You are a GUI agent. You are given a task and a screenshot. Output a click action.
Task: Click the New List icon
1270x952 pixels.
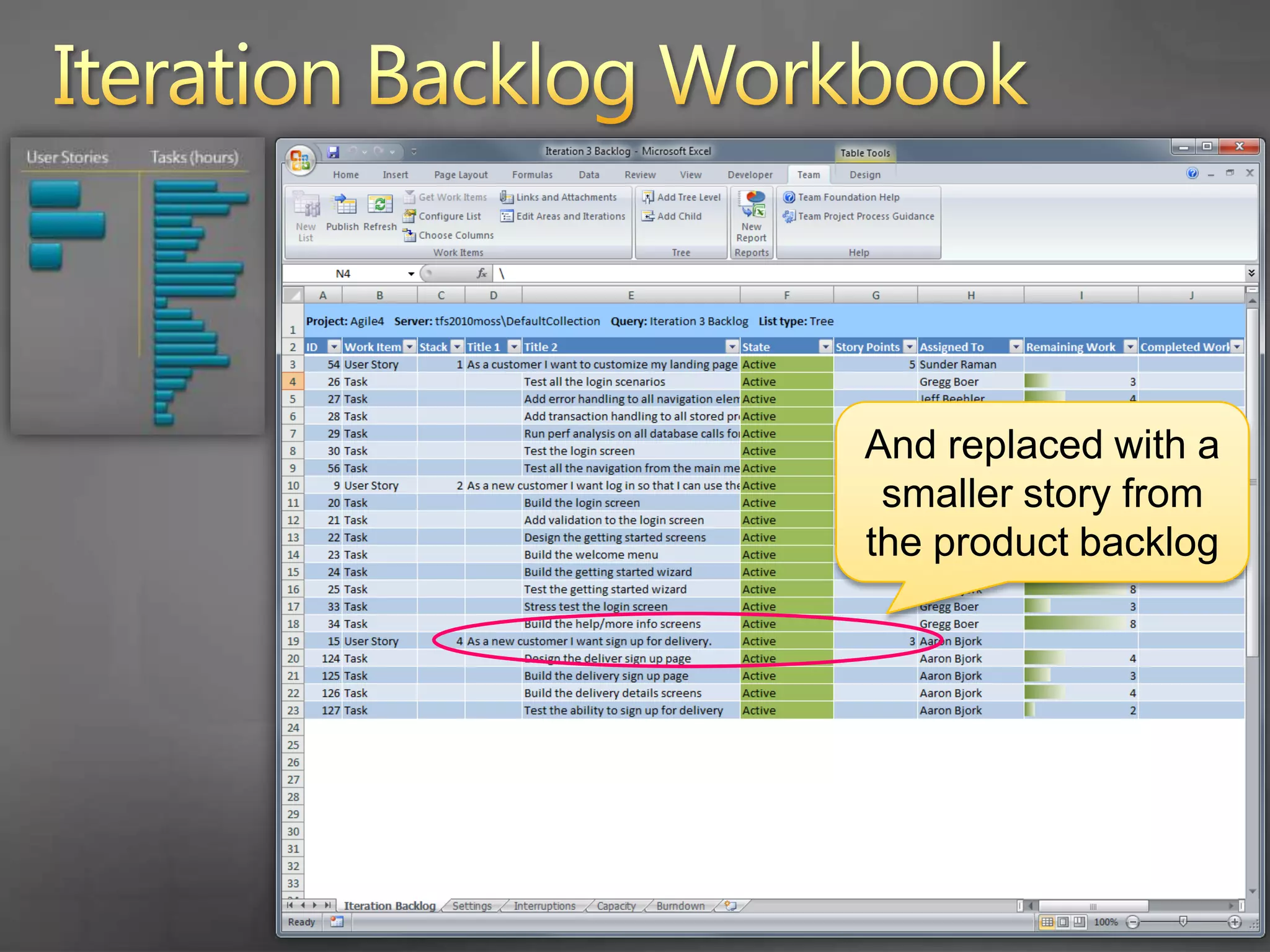pyautogui.click(x=306, y=216)
